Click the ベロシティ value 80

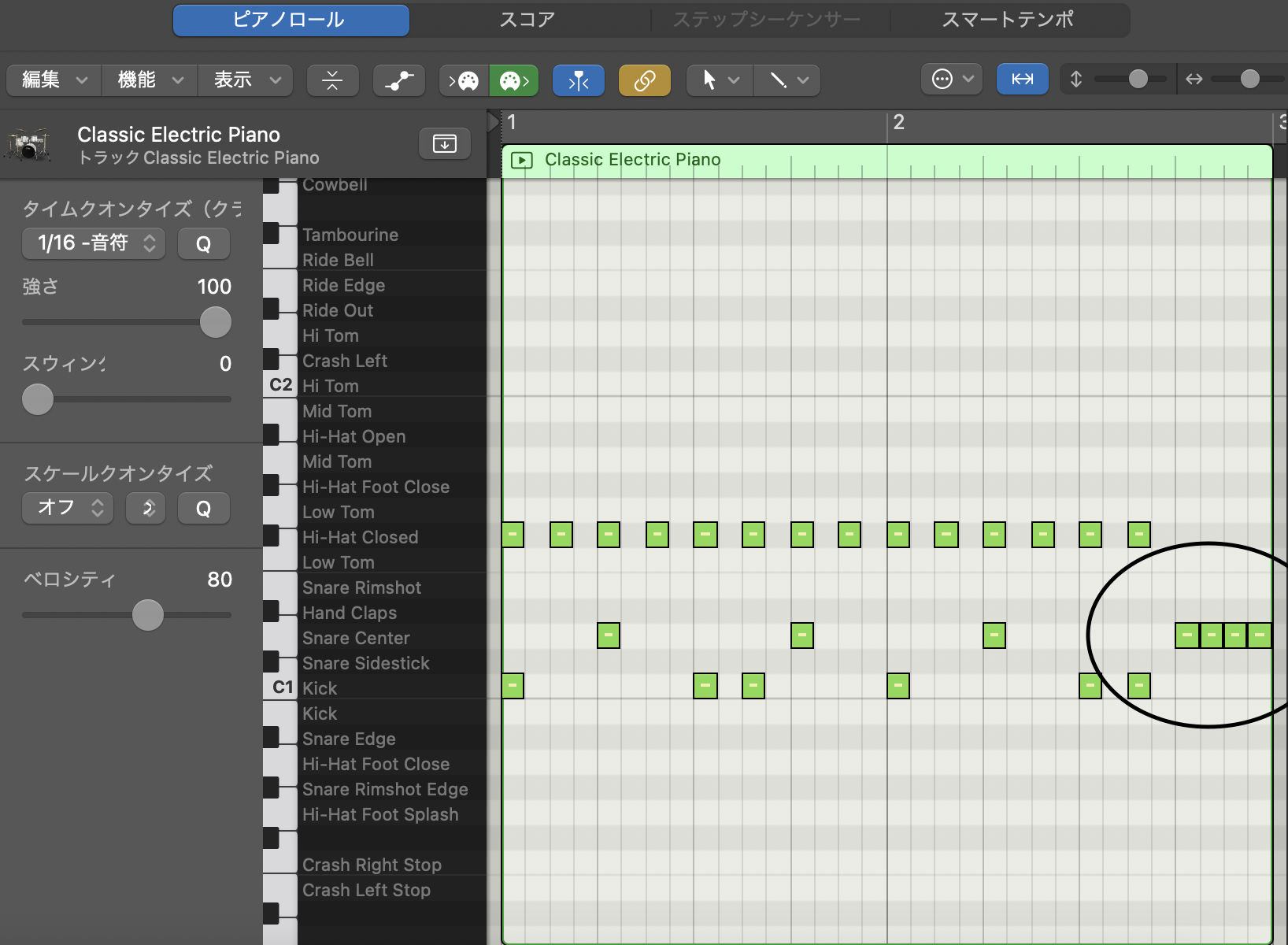pos(220,580)
